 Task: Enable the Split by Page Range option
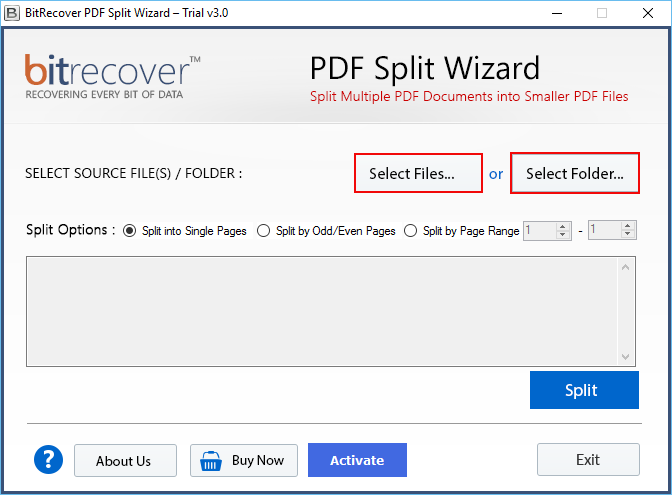[x=411, y=231]
